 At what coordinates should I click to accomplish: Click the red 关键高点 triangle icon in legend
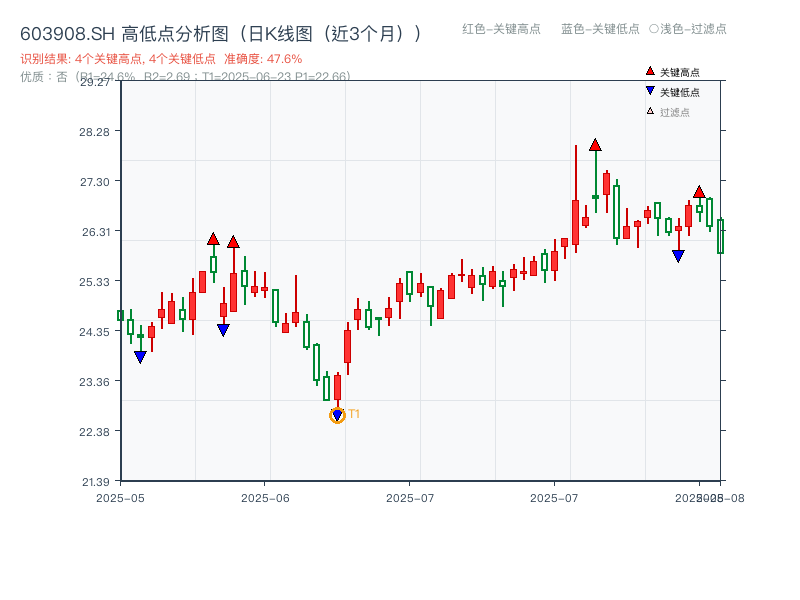648,71
